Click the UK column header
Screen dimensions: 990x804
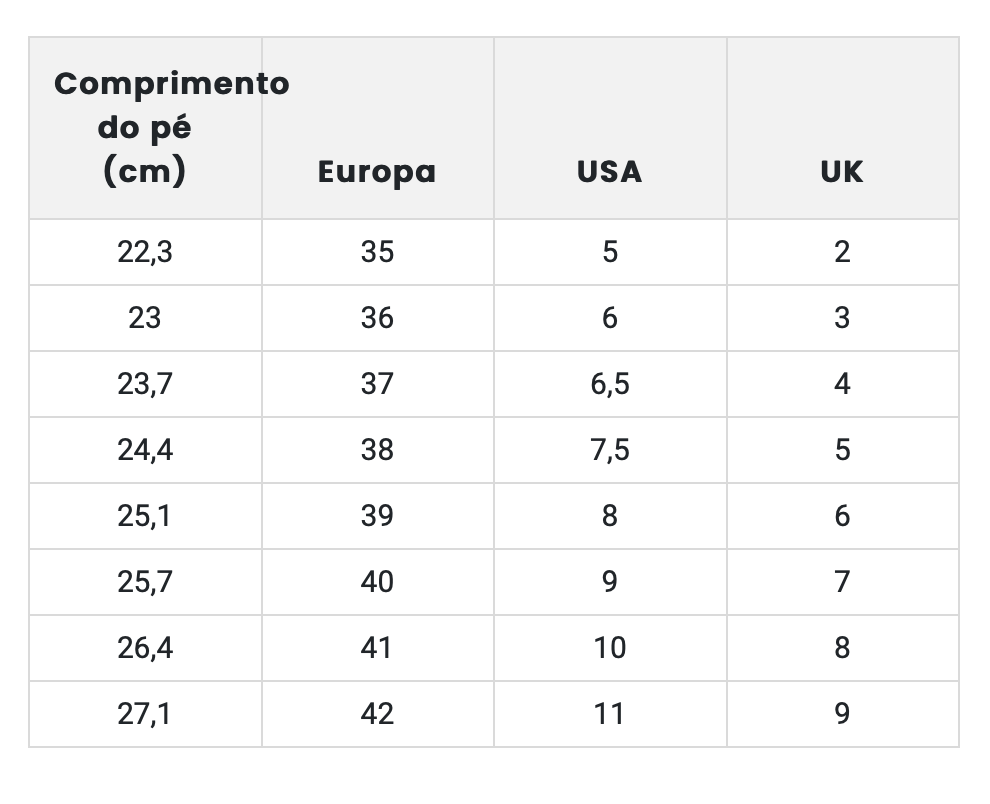point(841,172)
